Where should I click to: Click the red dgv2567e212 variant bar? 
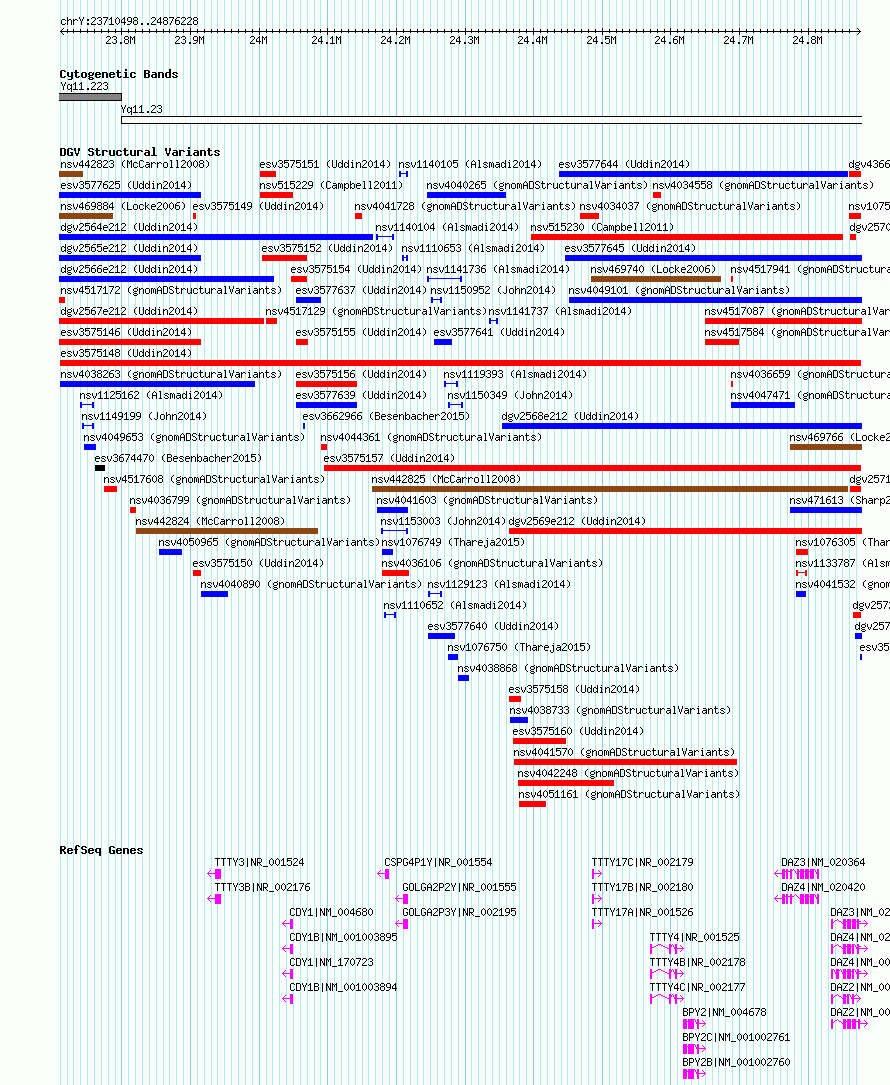[162, 321]
